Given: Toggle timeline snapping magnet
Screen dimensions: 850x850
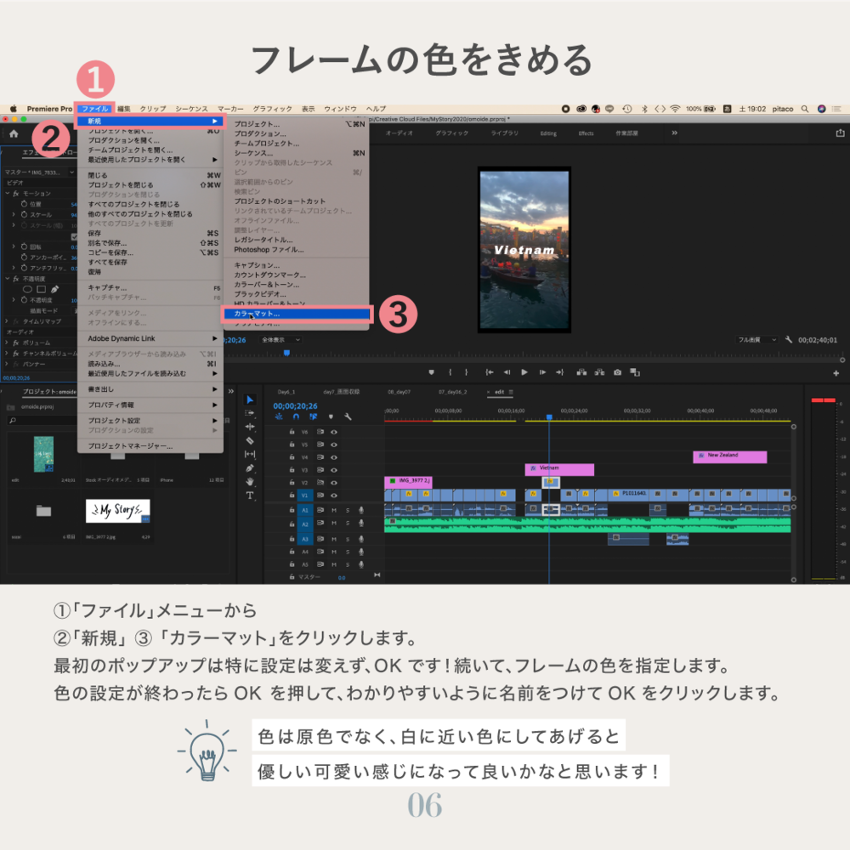Looking at the screenshot, I should [296, 417].
